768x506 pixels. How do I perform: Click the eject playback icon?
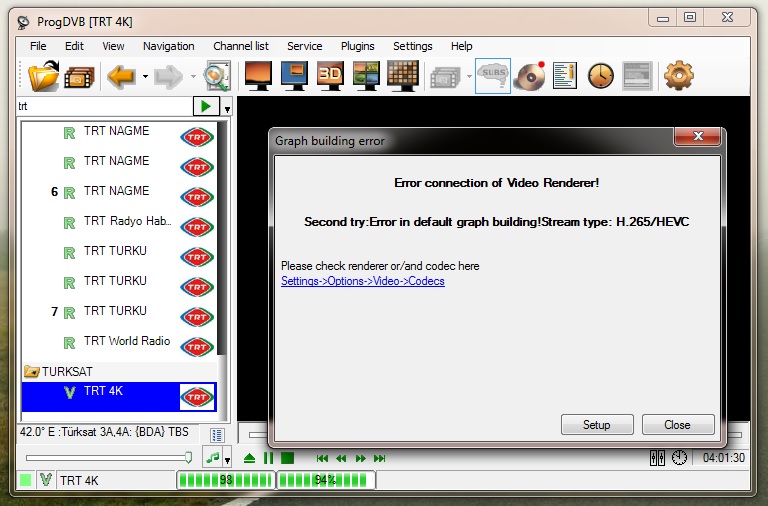point(249,458)
